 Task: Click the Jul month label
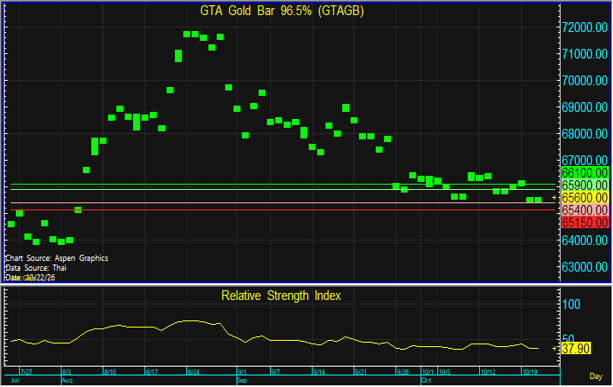(15, 380)
